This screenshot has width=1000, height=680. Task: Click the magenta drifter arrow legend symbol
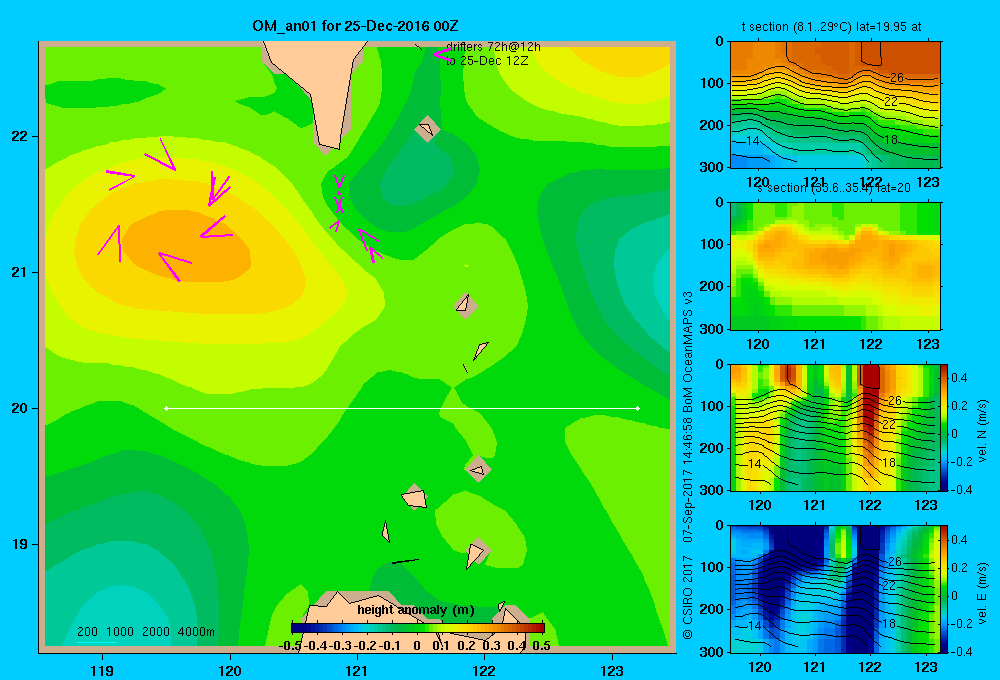442,54
